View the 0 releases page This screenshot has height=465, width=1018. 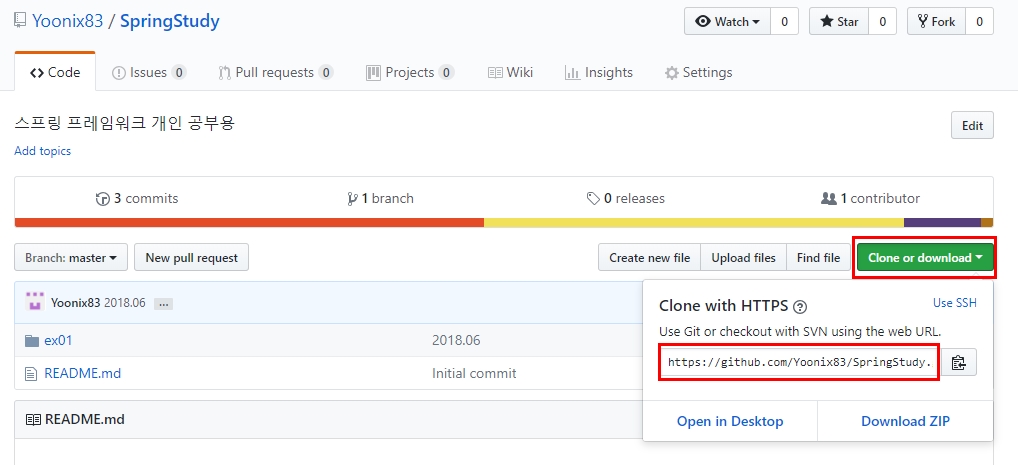pyautogui.click(x=625, y=198)
